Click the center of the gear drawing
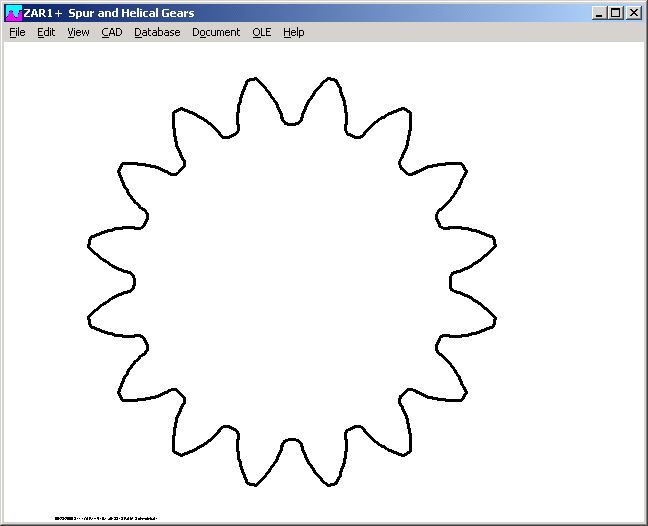Image resolution: width=648 pixels, height=526 pixels. pyautogui.click(x=292, y=281)
